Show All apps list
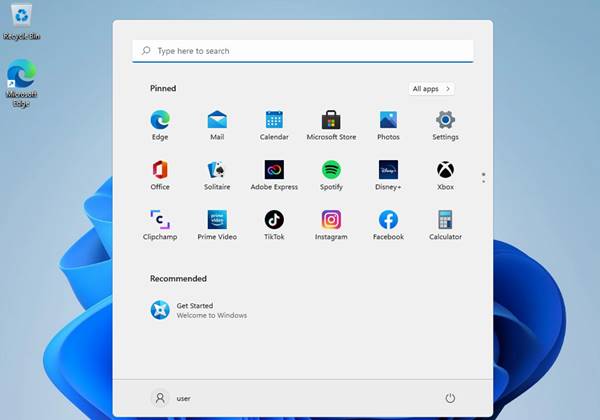This screenshot has height=420, width=600. click(431, 89)
